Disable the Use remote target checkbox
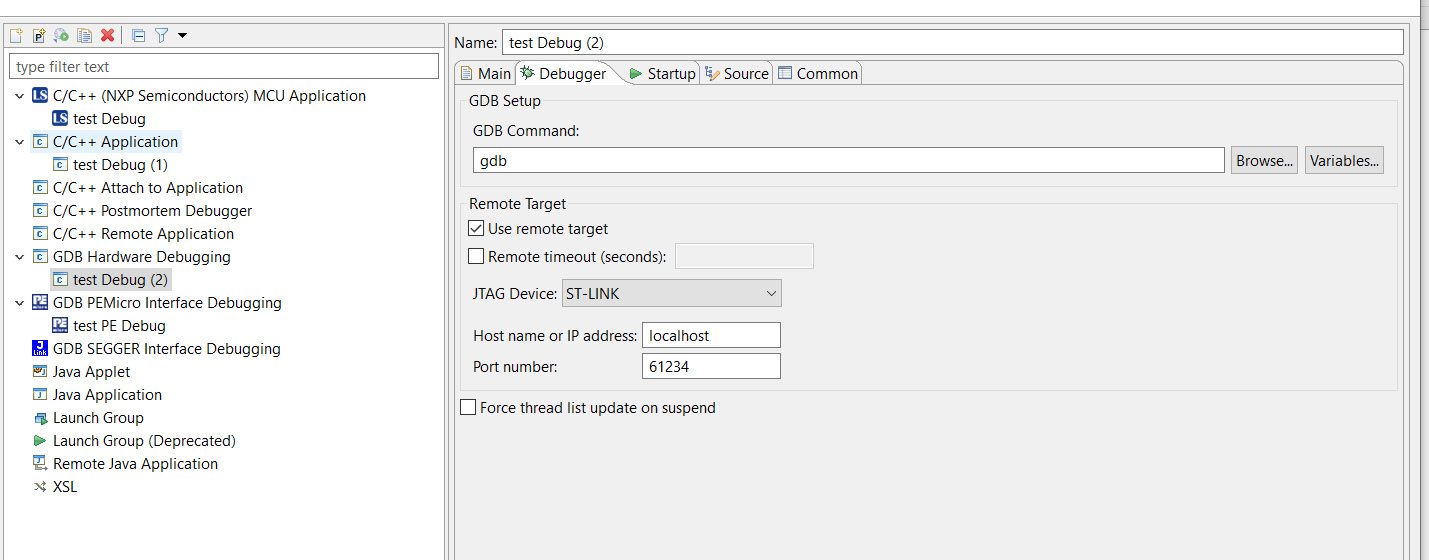 click(476, 229)
